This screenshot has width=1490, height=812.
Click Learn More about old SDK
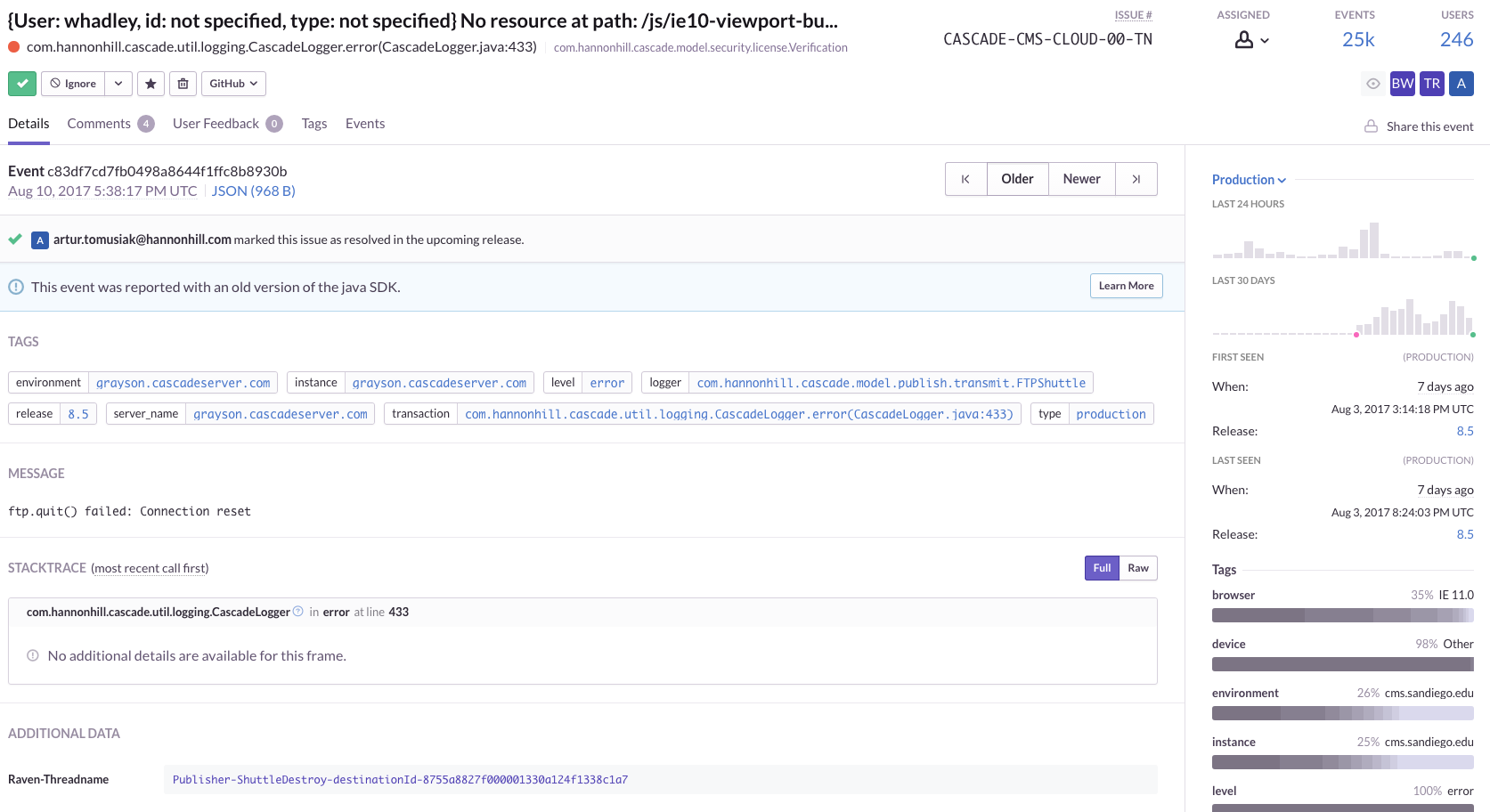[x=1126, y=286]
